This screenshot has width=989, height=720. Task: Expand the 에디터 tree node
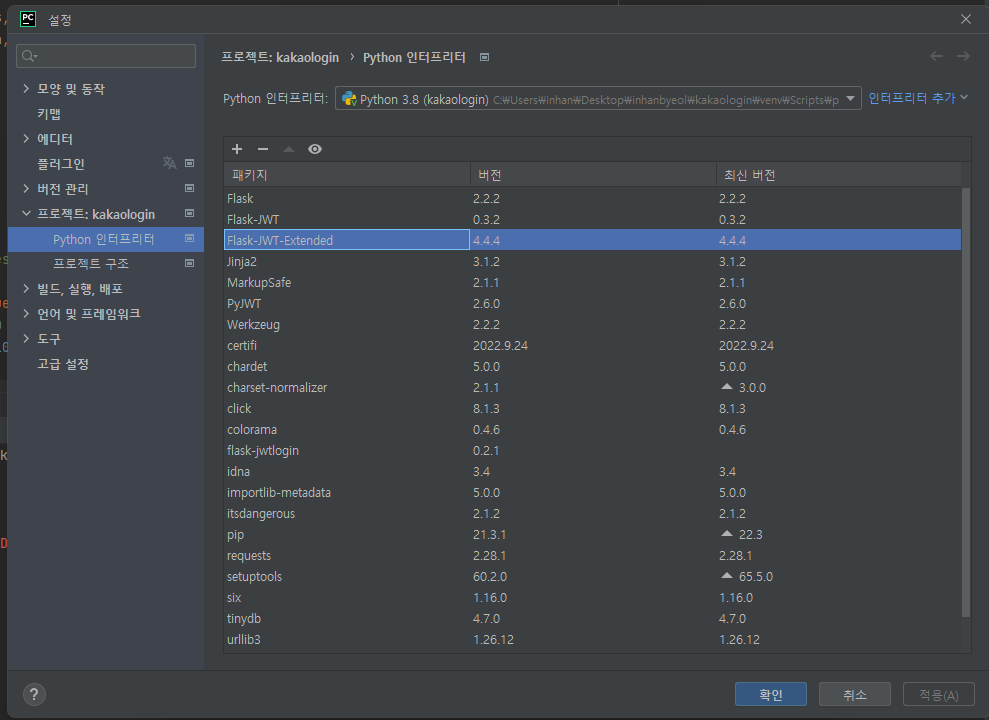click(26, 139)
